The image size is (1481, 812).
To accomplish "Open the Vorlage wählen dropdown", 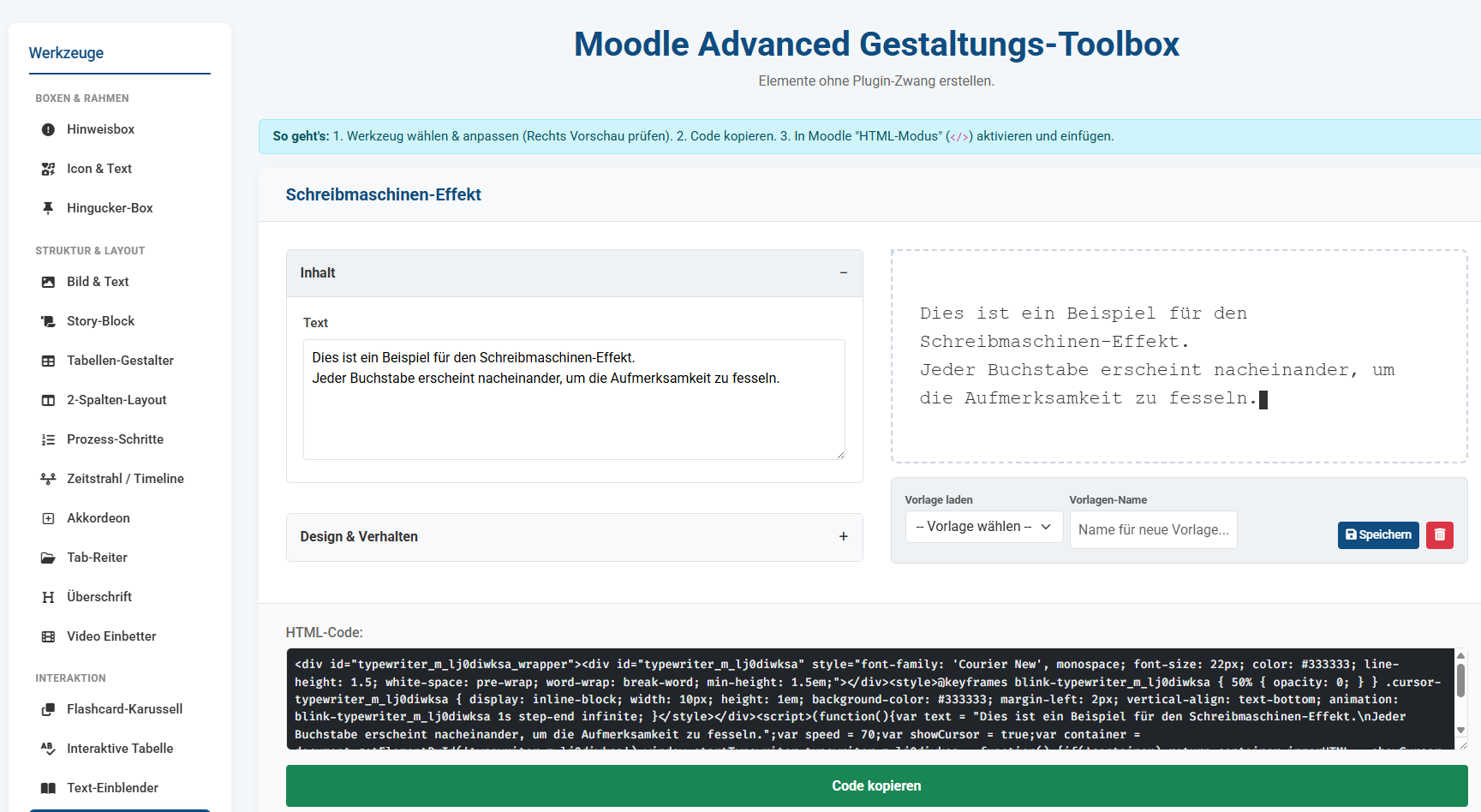I will [x=983, y=527].
